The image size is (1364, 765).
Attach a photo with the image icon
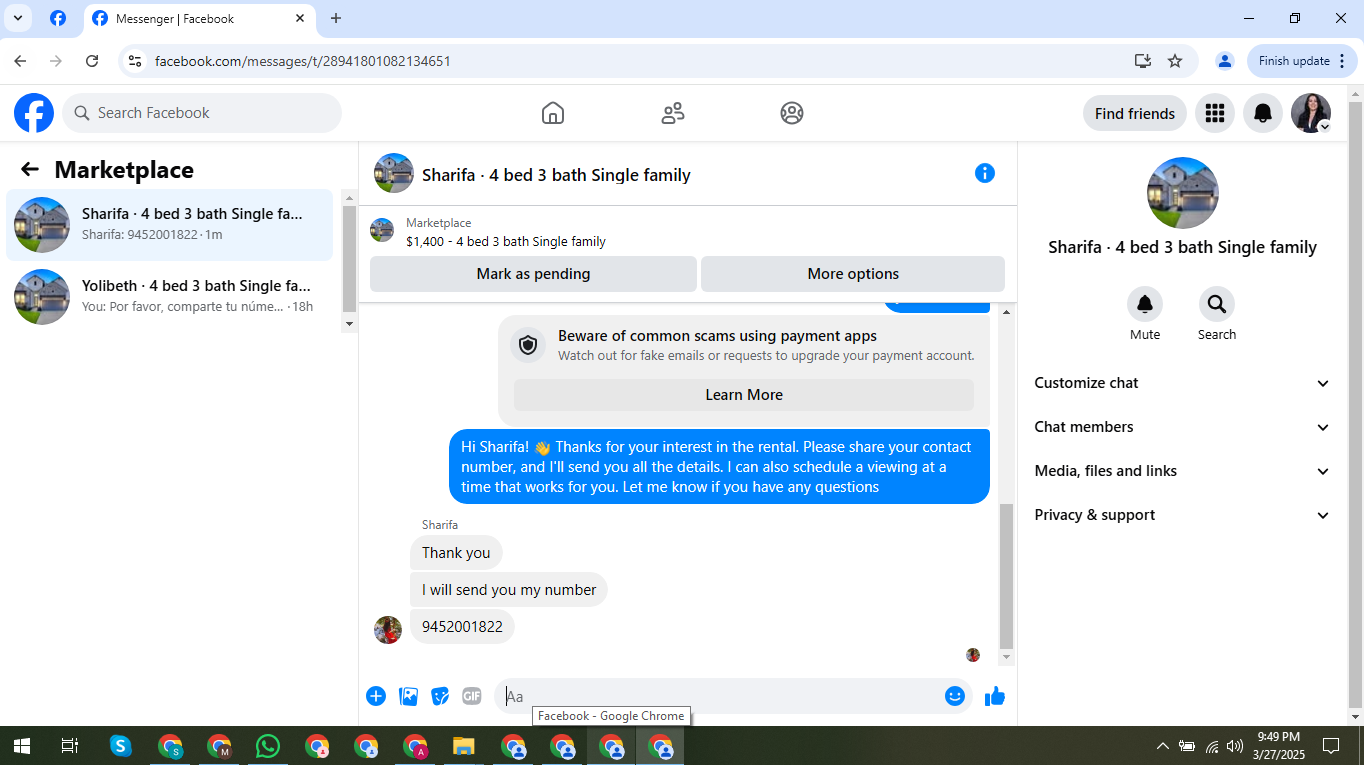click(x=408, y=696)
